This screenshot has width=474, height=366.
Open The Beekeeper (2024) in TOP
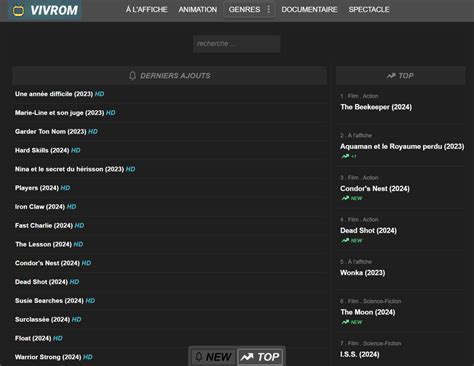coord(376,107)
